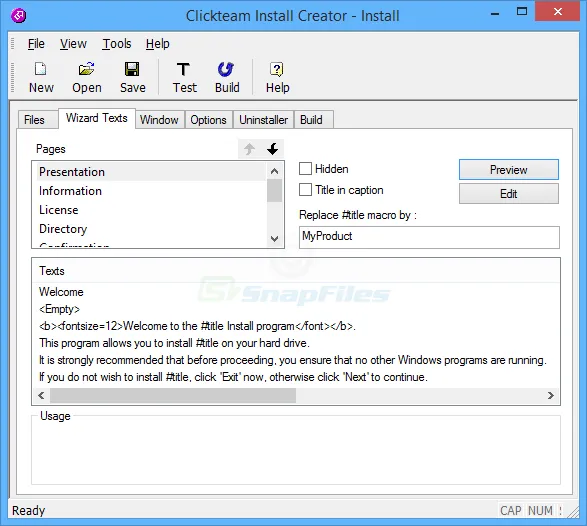Save the project with the Save icon
Image resolution: width=587 pixels, height=526 pixels.
133,77
